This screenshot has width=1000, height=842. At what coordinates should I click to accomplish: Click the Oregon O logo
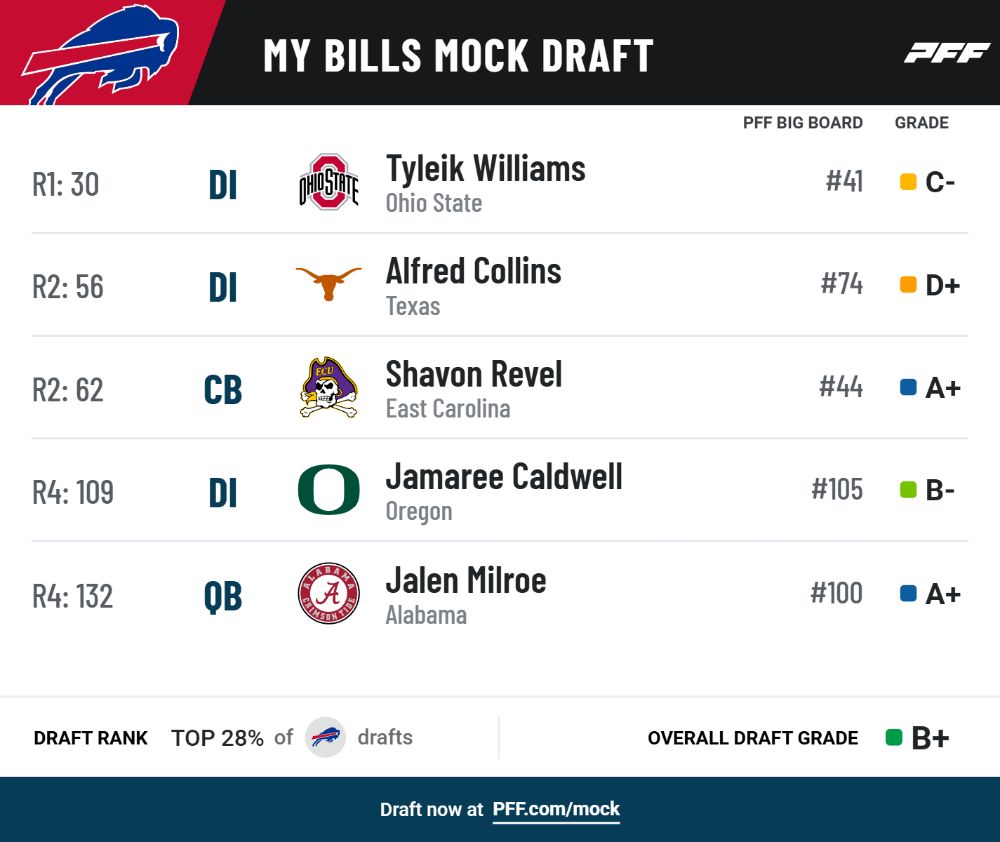(x=328, y=490)
